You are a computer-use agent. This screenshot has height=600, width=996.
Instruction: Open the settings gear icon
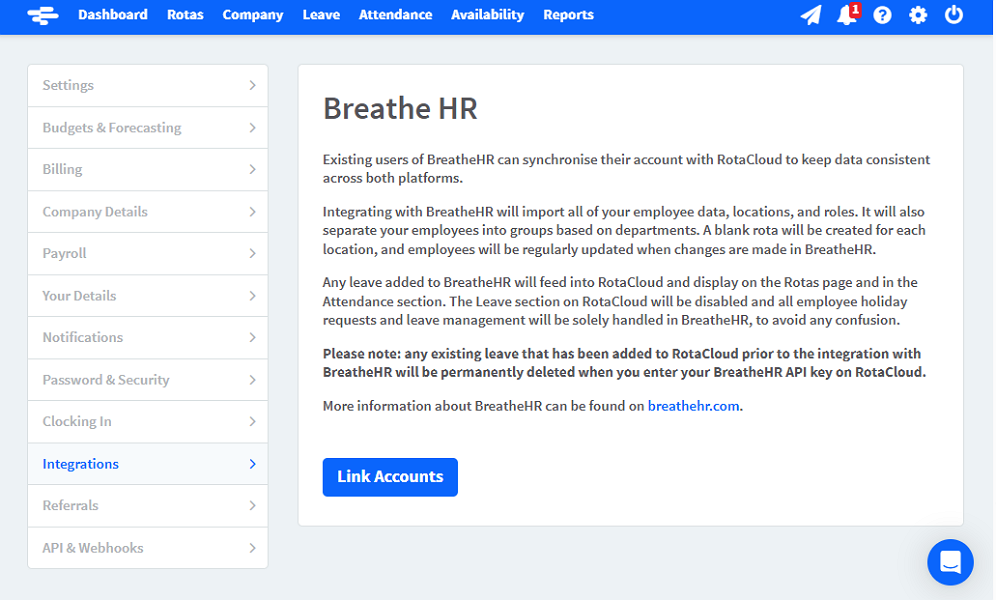pyautogui.click(x=918, y=15)
